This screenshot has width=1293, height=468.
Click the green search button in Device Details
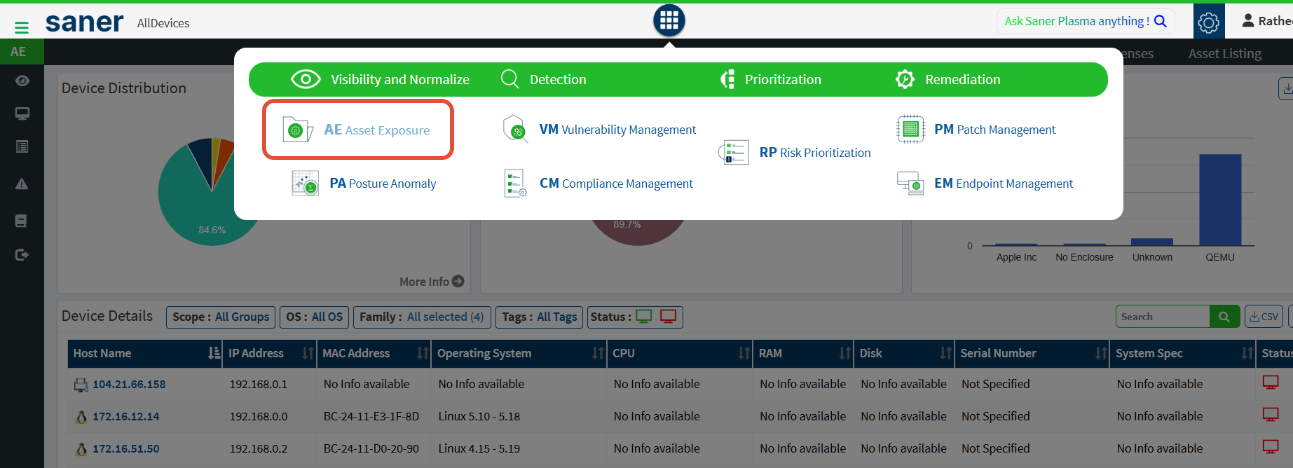[1224, 317]
